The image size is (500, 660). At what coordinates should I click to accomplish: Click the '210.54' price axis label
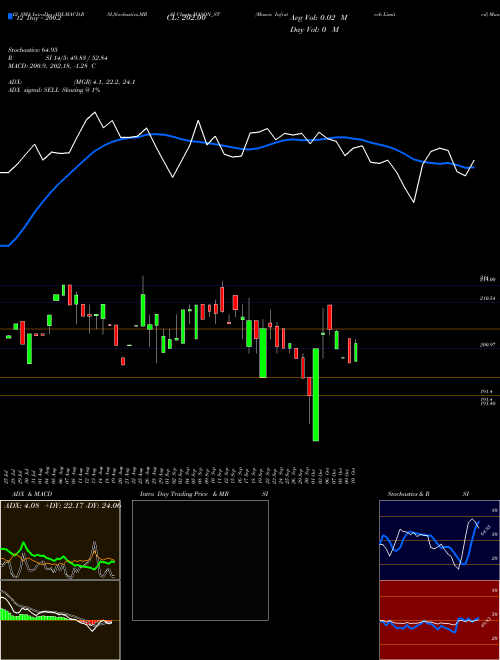pos(487,298)
